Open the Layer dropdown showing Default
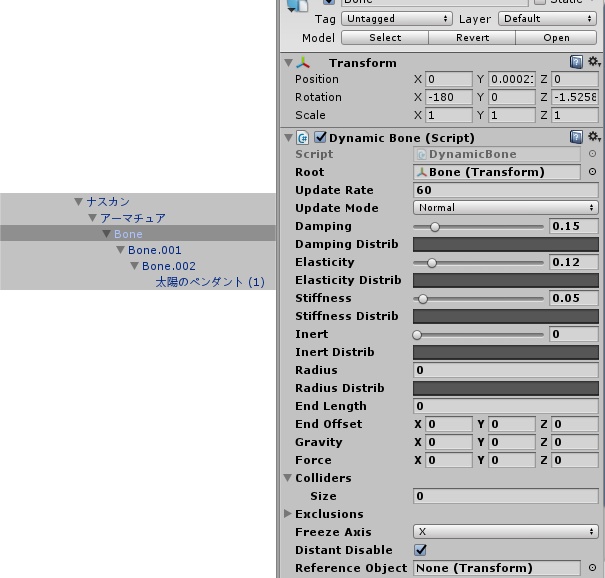Screen dimensions: 605x578 click(x=548, y=19)
